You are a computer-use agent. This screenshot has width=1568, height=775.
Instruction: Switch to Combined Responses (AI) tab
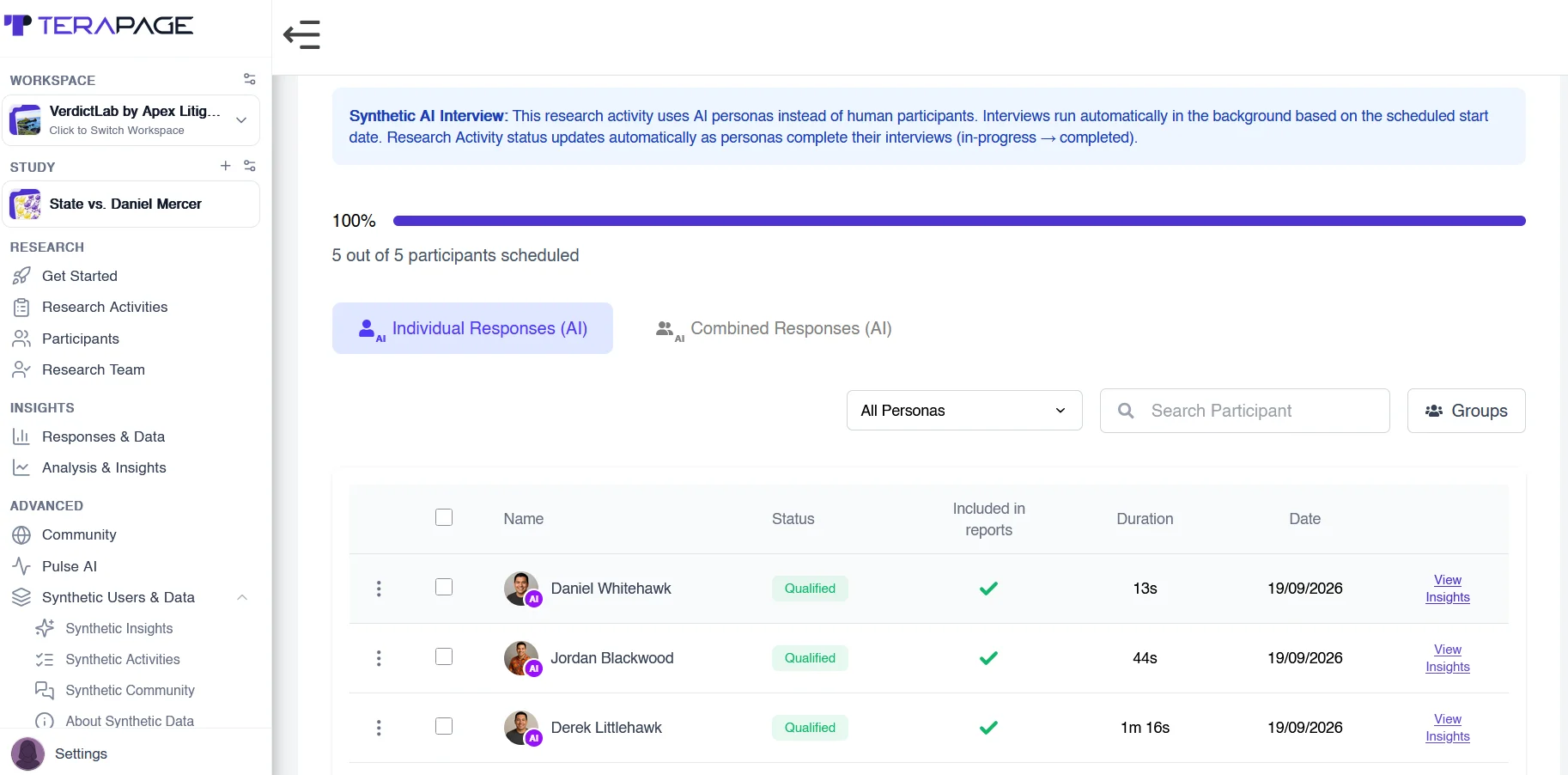tap(774, 328)
